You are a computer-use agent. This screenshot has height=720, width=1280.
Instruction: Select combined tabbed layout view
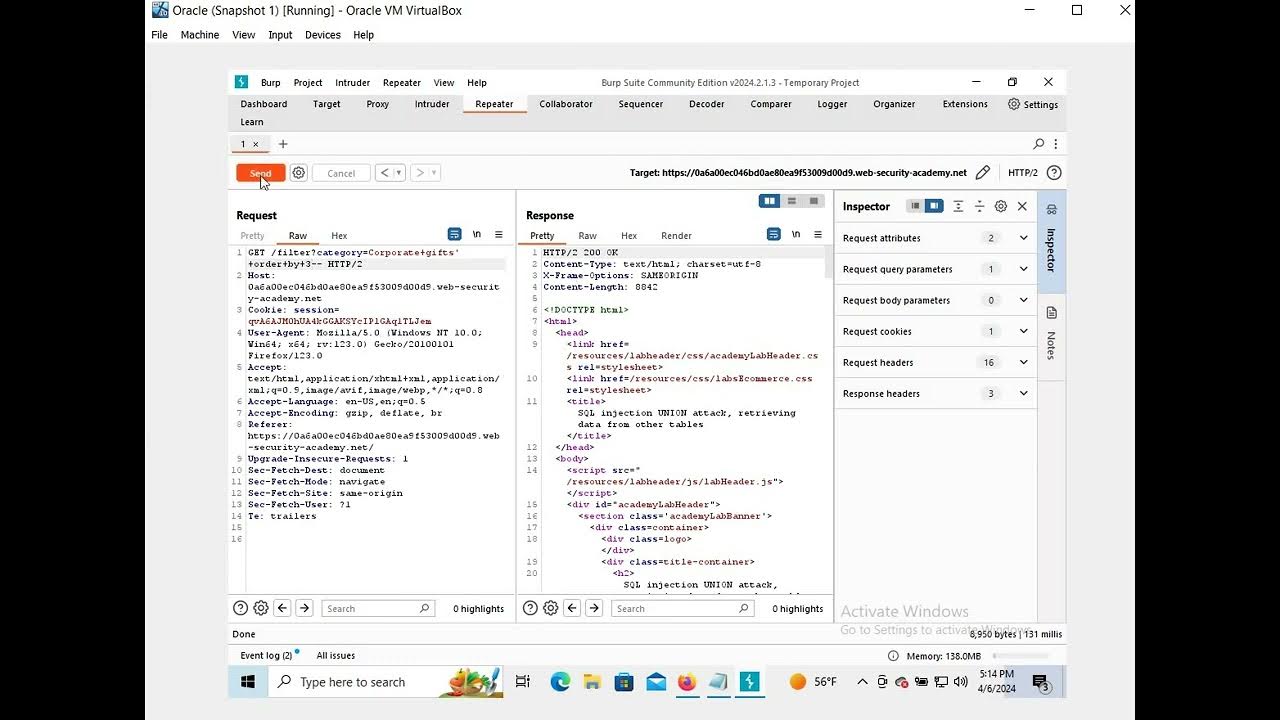tap(814, 201)
